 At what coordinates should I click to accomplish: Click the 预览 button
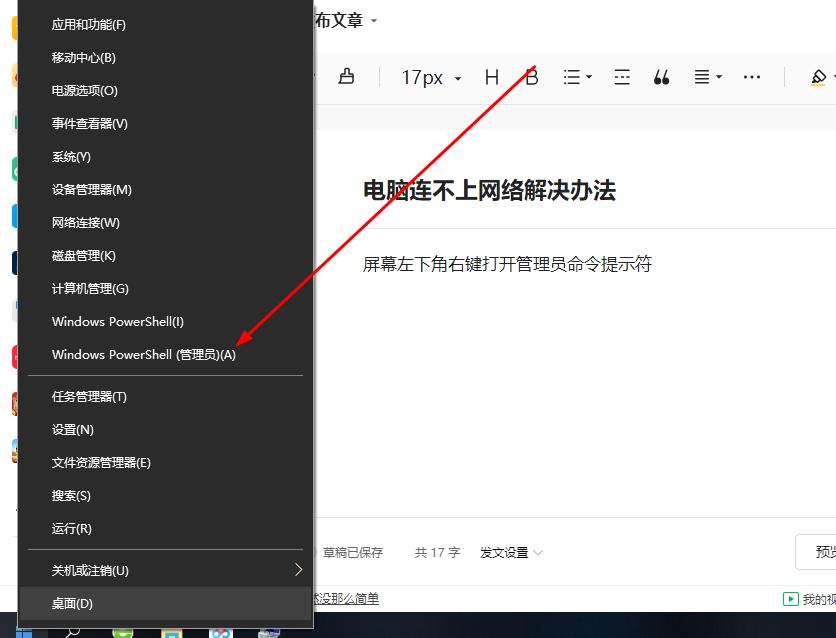825,552
